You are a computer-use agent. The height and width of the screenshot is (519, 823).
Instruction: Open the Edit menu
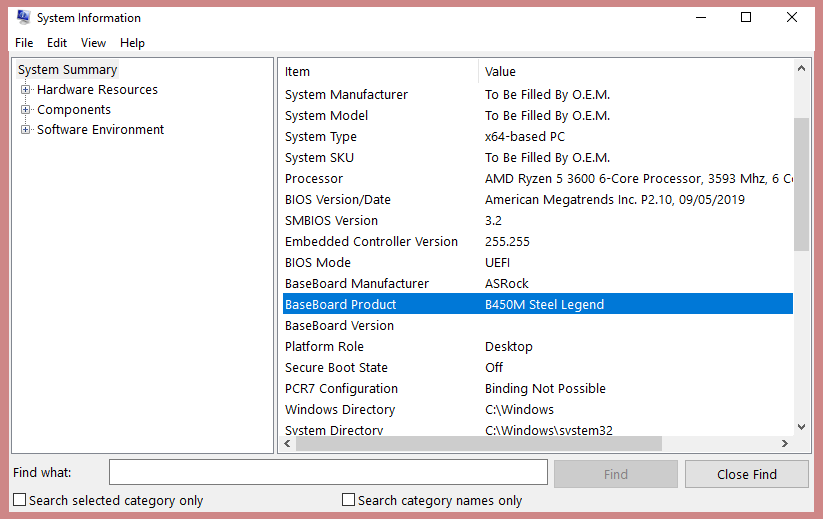[57, 43]
